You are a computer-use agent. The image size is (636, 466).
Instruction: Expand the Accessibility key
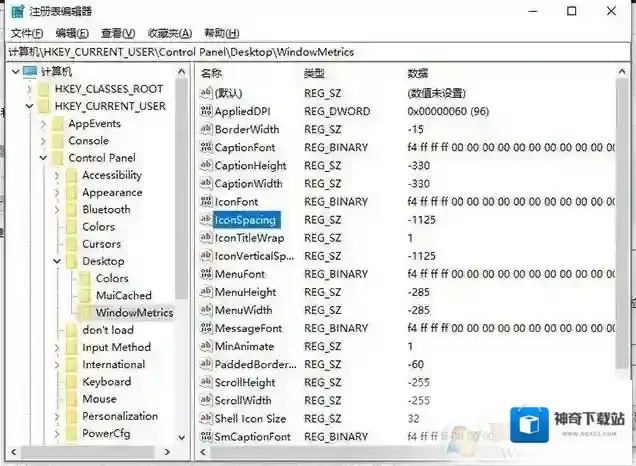[57, 175]
